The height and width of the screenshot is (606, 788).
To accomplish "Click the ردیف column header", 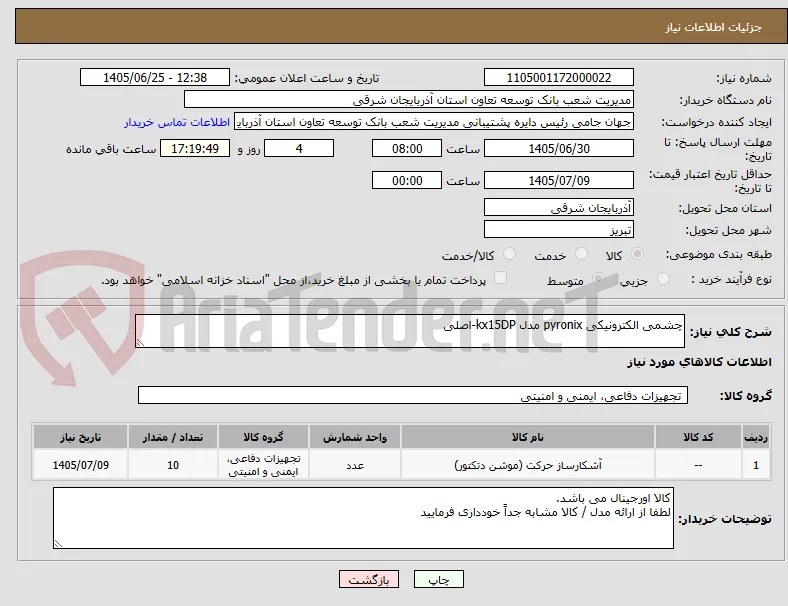I will tap(756, 437).
